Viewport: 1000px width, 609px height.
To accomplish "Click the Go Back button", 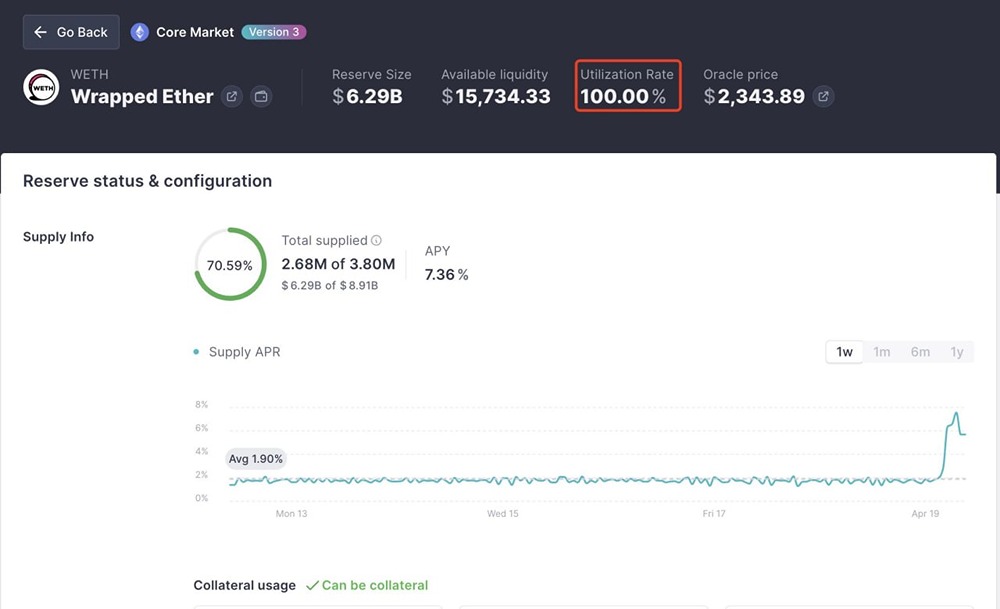I will coord(70,31).
